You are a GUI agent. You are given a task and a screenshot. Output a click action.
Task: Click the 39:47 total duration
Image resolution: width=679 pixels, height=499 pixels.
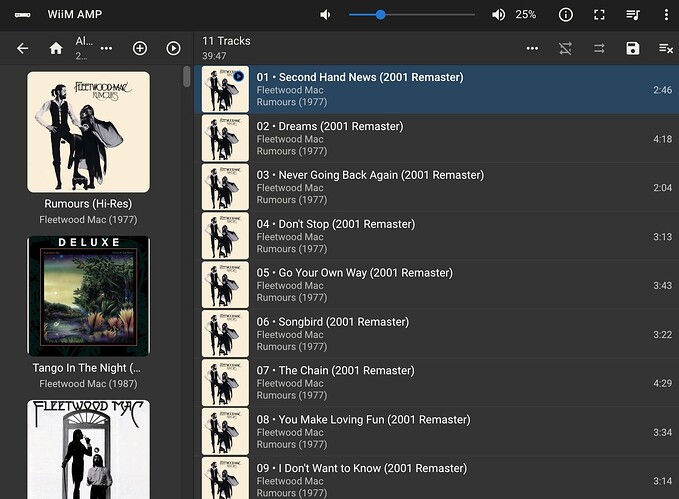pos(214,56)
